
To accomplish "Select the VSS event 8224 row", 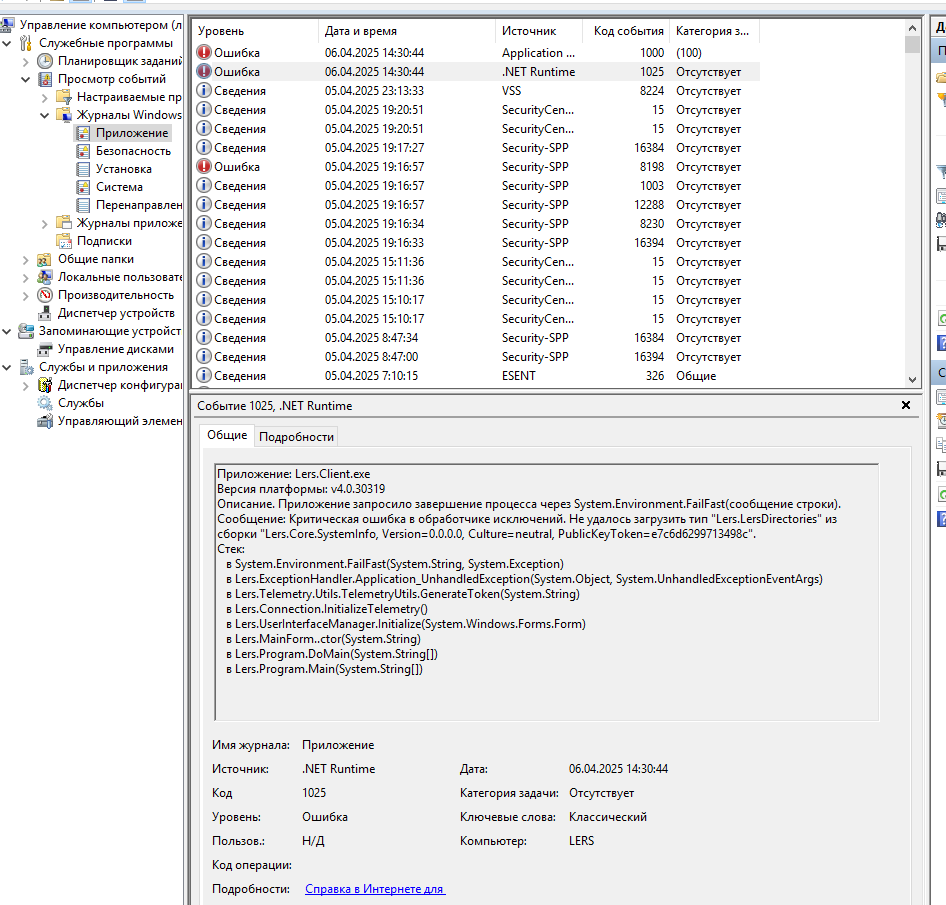I will 476,91.
